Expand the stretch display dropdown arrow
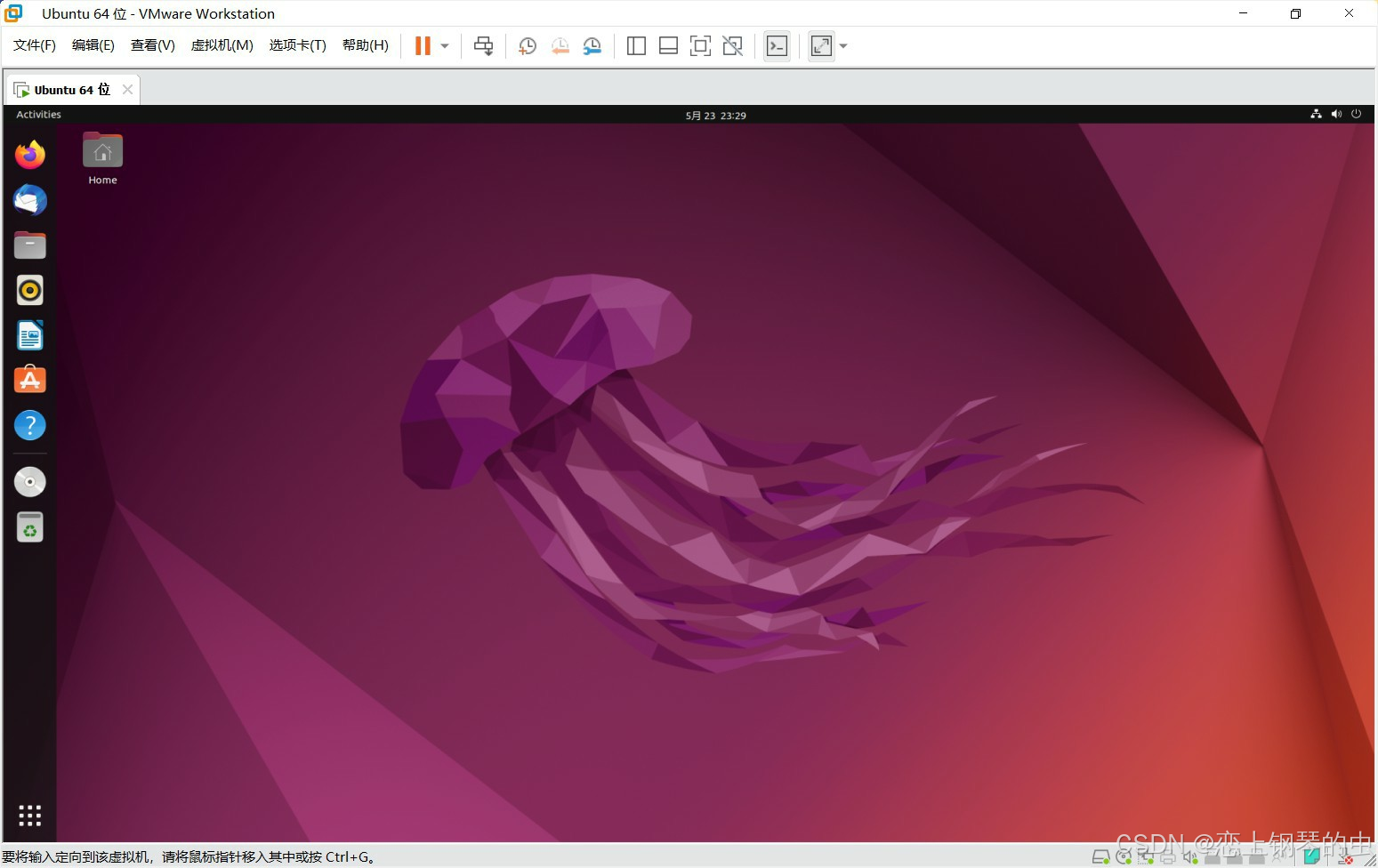The width and height of the screenshot is (1378, 868). pos(843,46)
